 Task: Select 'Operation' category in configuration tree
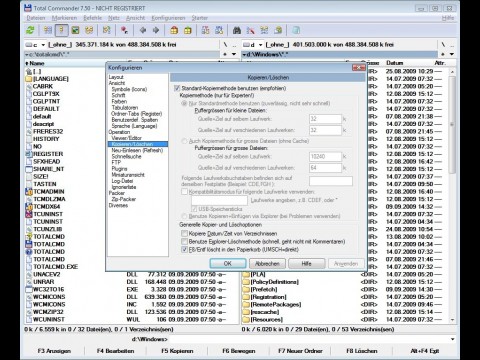pos(119,132)
